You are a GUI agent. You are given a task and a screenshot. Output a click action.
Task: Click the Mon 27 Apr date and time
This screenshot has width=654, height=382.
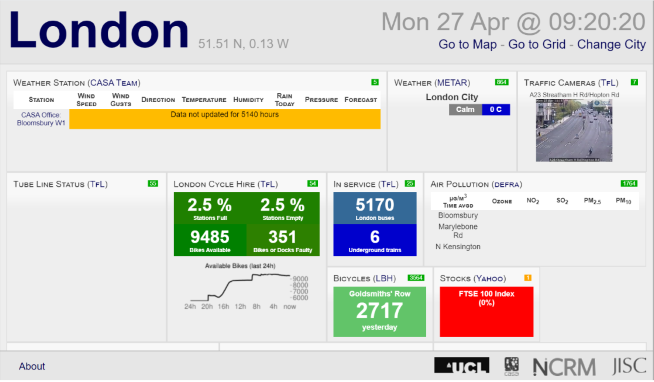[513, 22]
